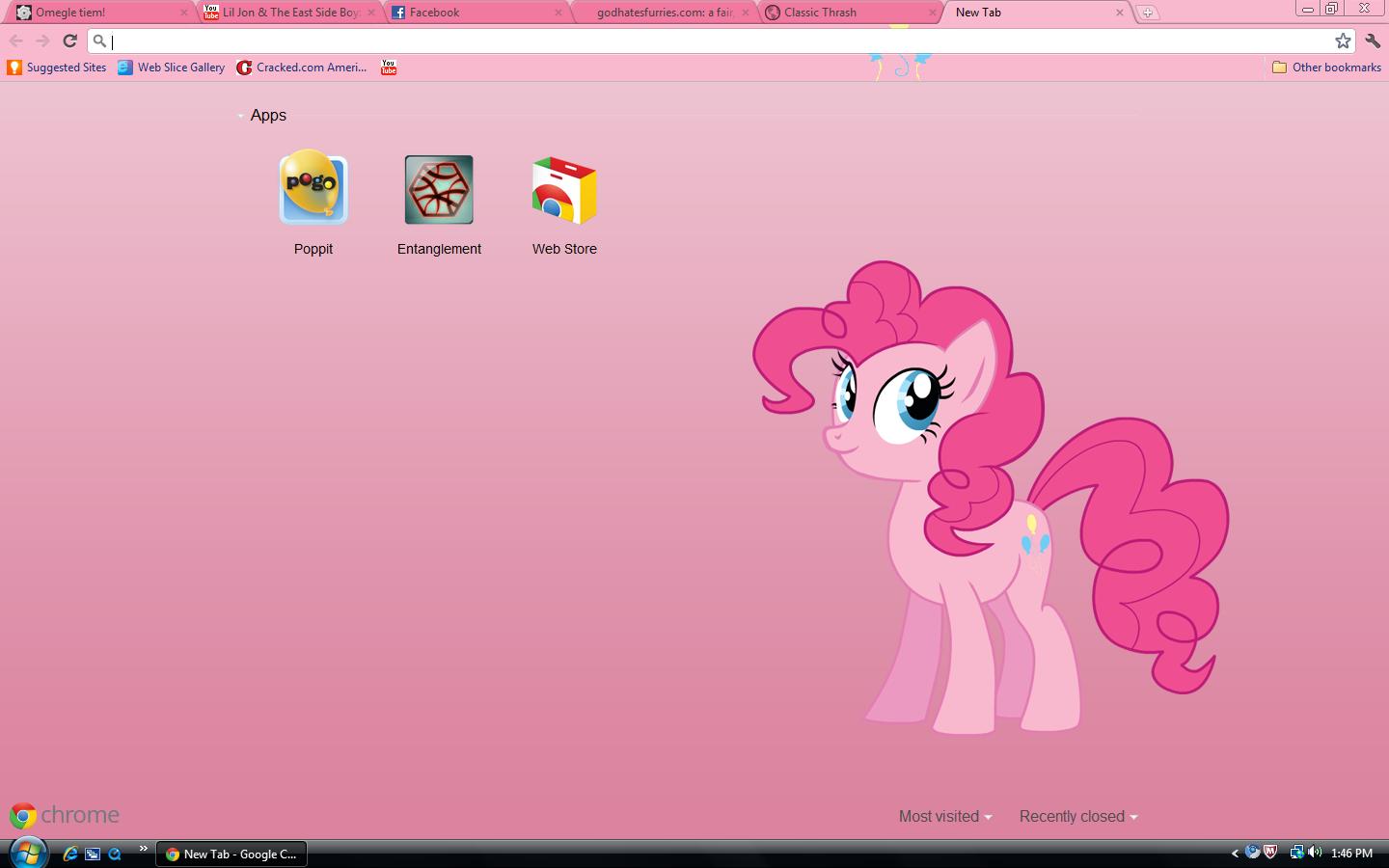Launch Internet Explorer from Quick Launch
Image resolution: width=1389 pixels, height=868 pixels.
pyautogui.click(x=70, y=854)
